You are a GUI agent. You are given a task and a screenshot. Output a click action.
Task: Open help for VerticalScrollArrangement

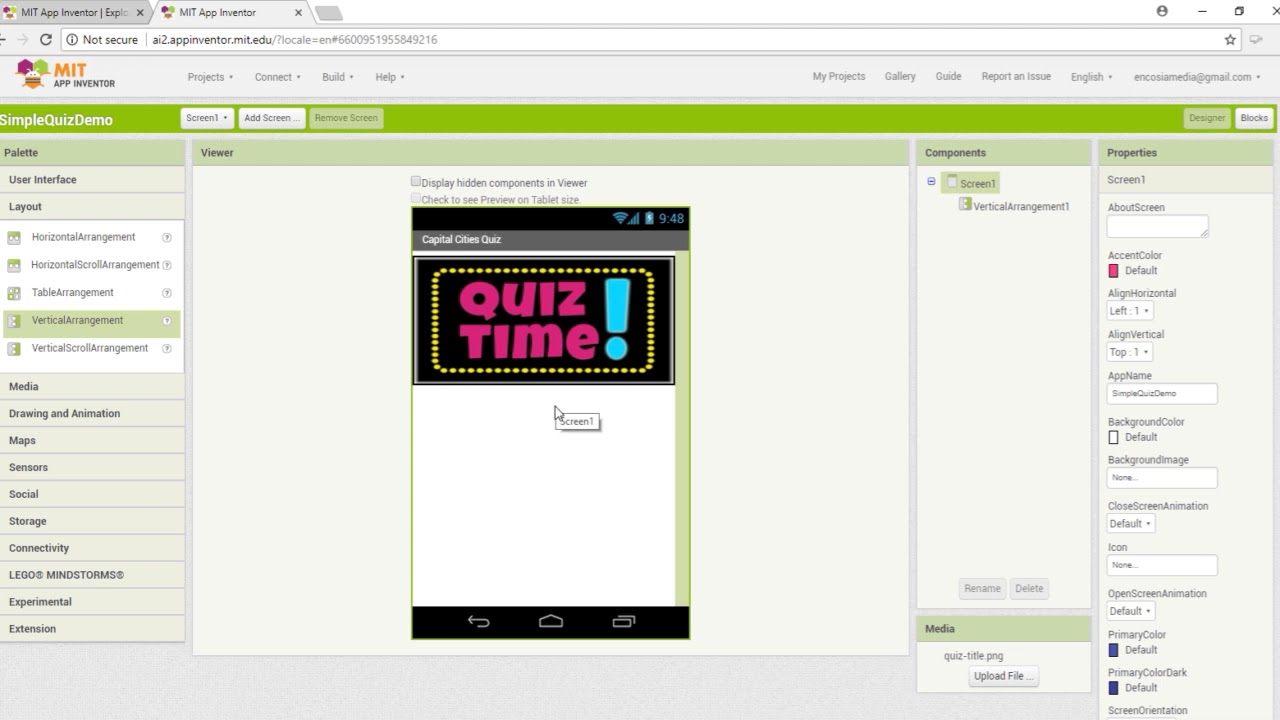[167, 349]
